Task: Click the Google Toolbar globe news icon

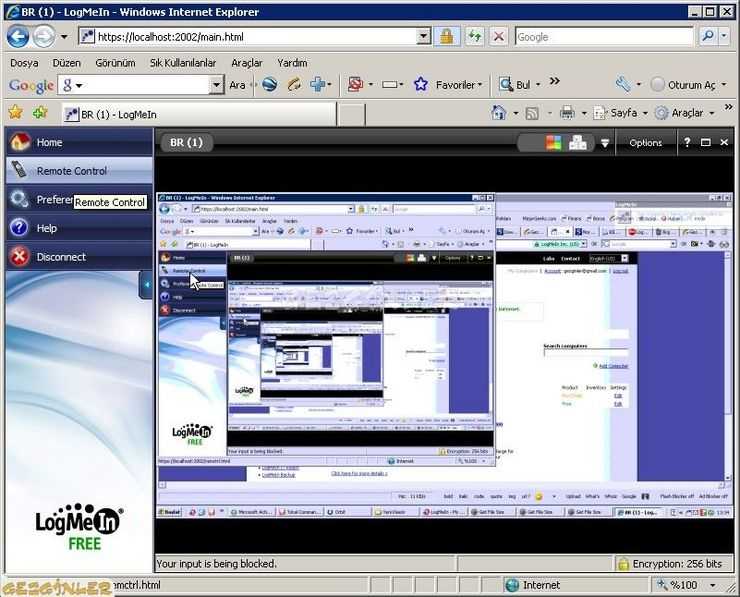Action: pos(269,84)
